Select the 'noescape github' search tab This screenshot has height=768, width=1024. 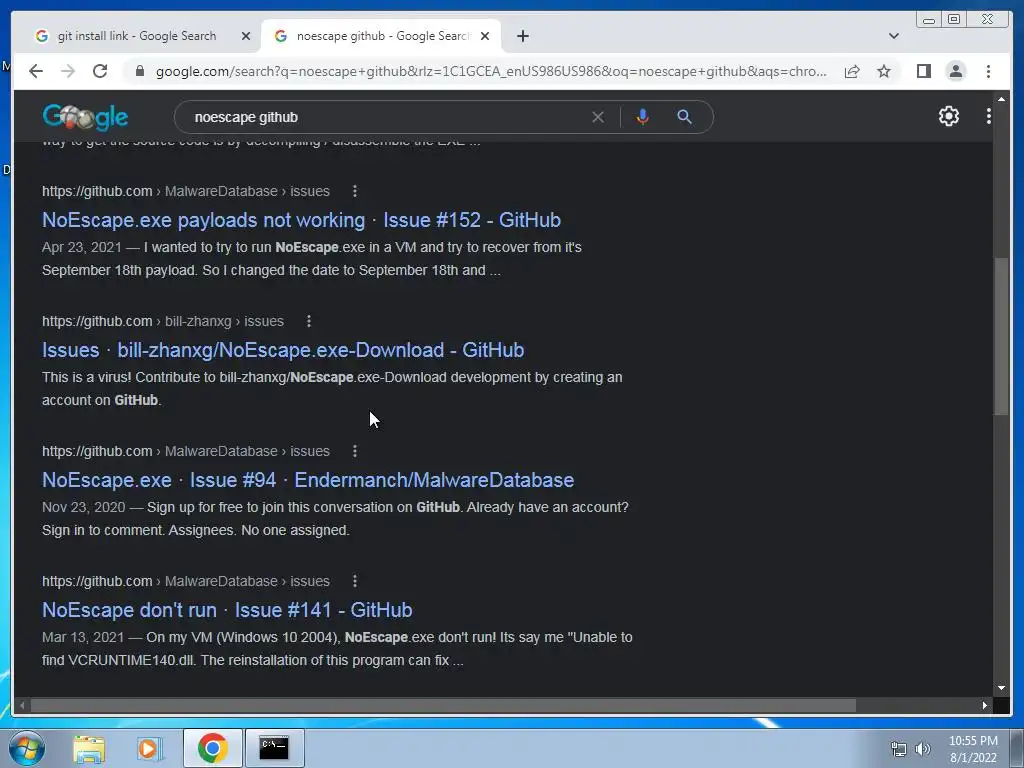[381, 36]
